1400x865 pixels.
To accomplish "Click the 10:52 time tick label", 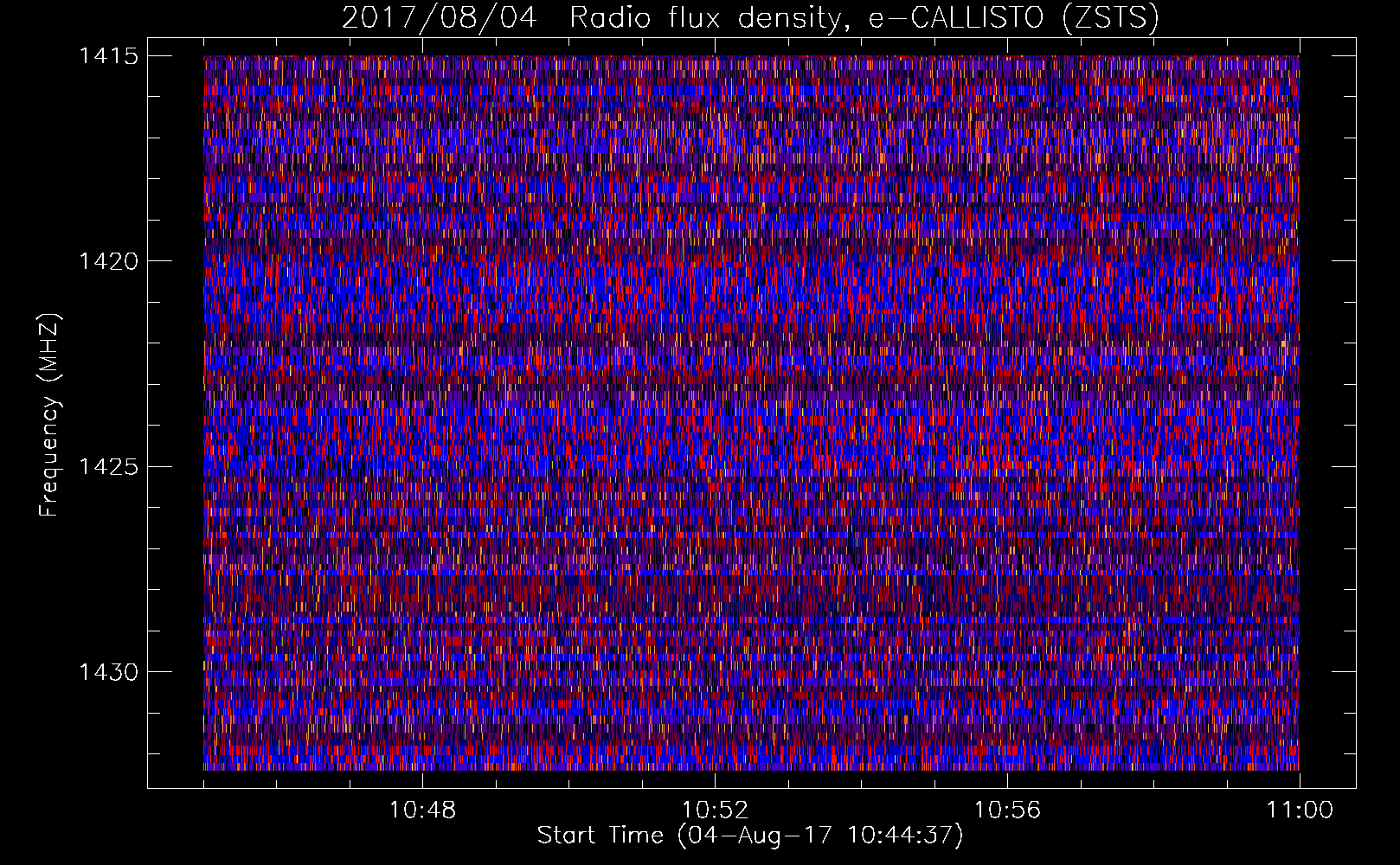I will 715,811.
